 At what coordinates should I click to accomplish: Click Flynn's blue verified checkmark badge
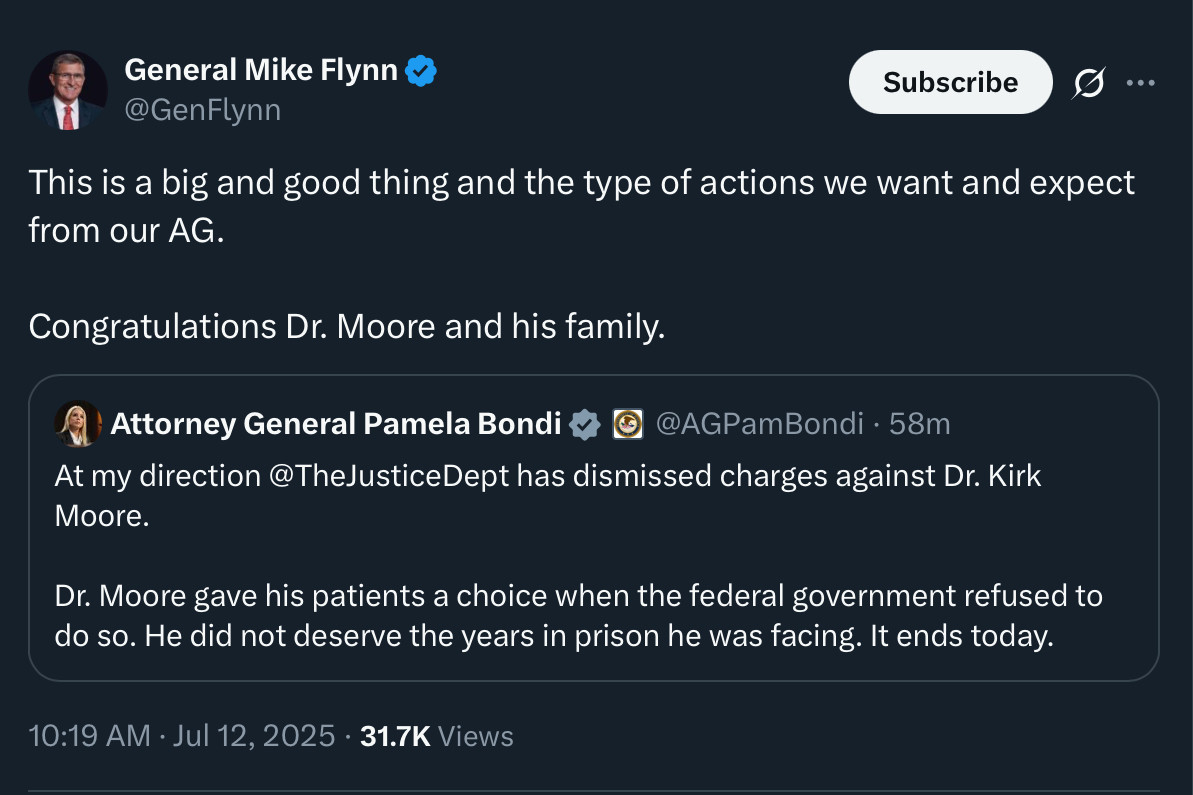coord(420,71)
